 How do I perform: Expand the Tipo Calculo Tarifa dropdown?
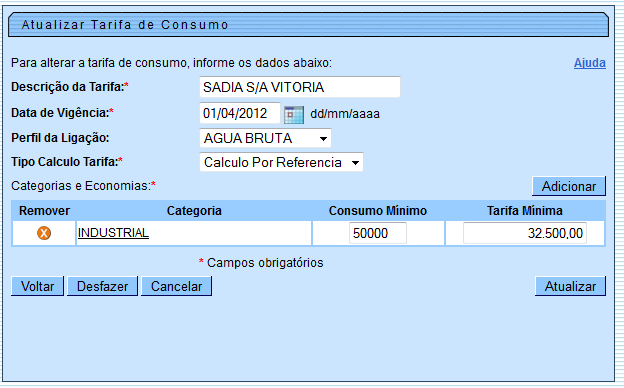pos(281,162)
